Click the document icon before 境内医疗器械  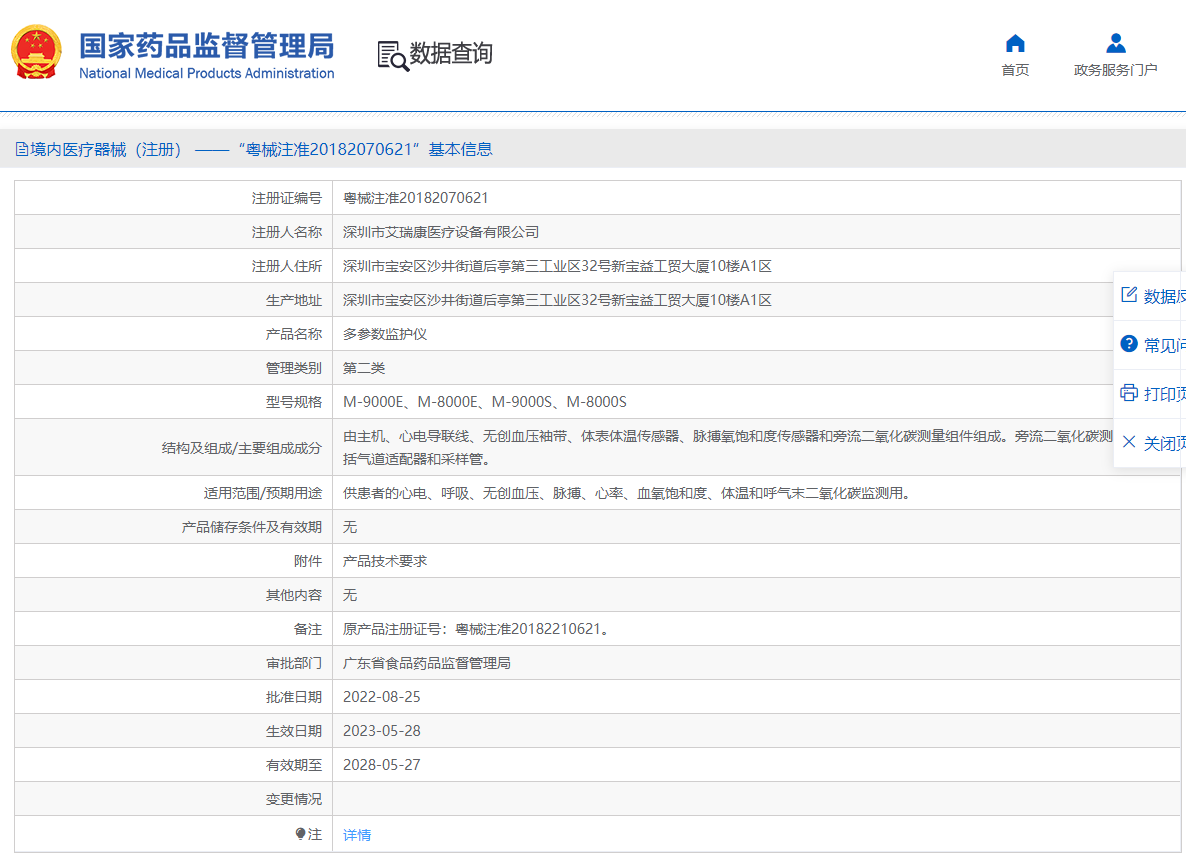click(x=22, y=150)
